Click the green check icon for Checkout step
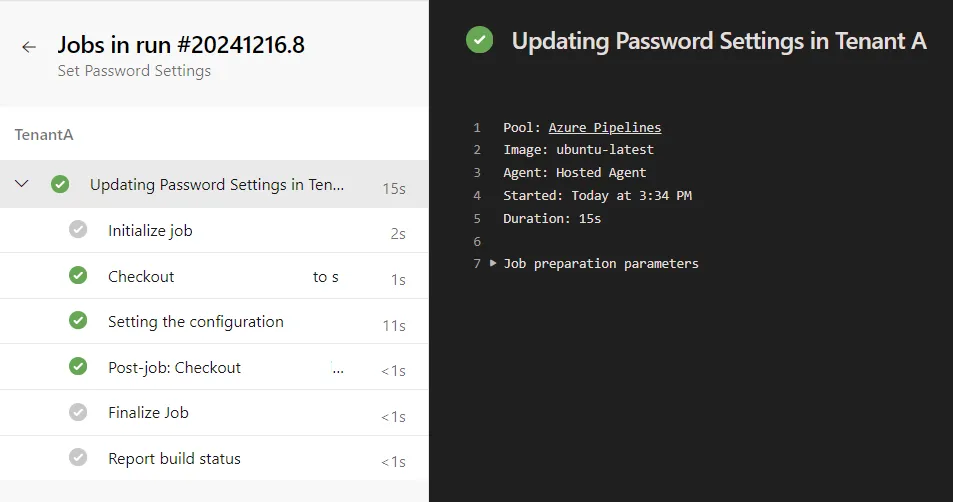This screenshot has width=953, height=502. (78, 276)
